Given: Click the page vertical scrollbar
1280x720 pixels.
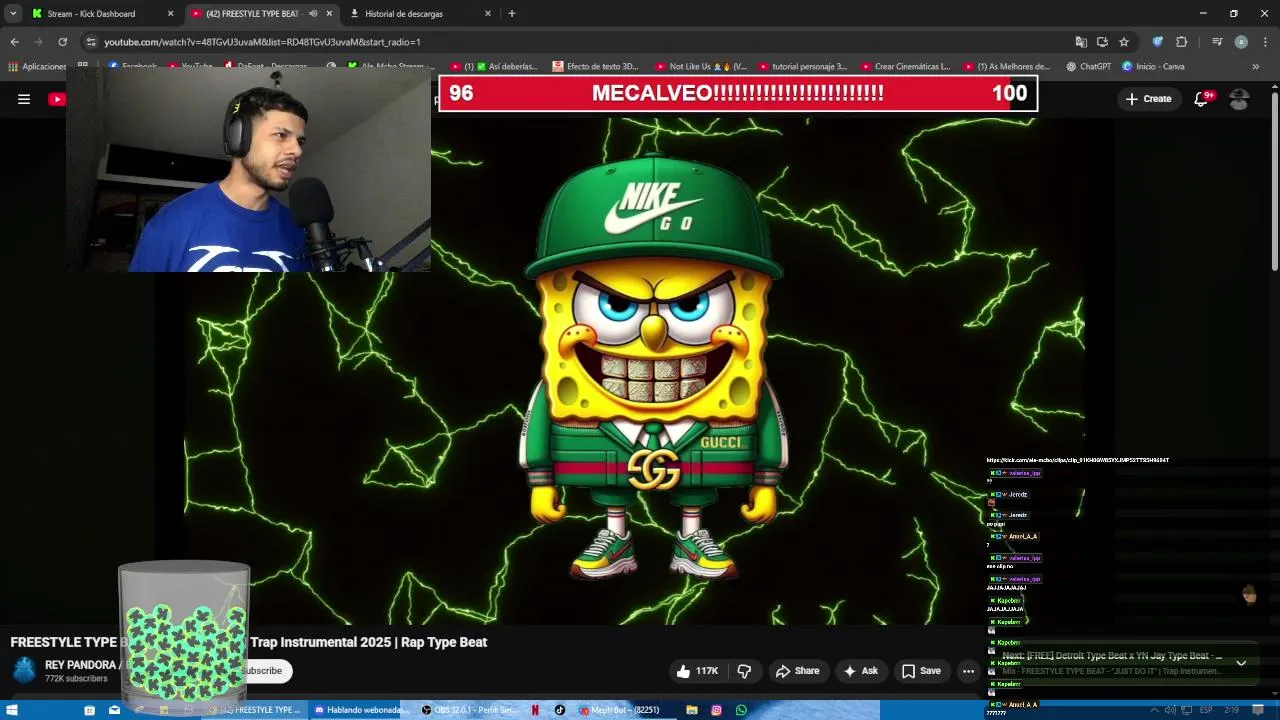Looking at the screenshot, I should (x=1274, y=180).
